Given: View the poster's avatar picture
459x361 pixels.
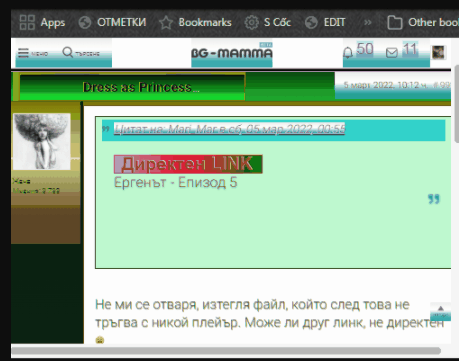Looking at the screenshot, I should click(x=42, y=141).
